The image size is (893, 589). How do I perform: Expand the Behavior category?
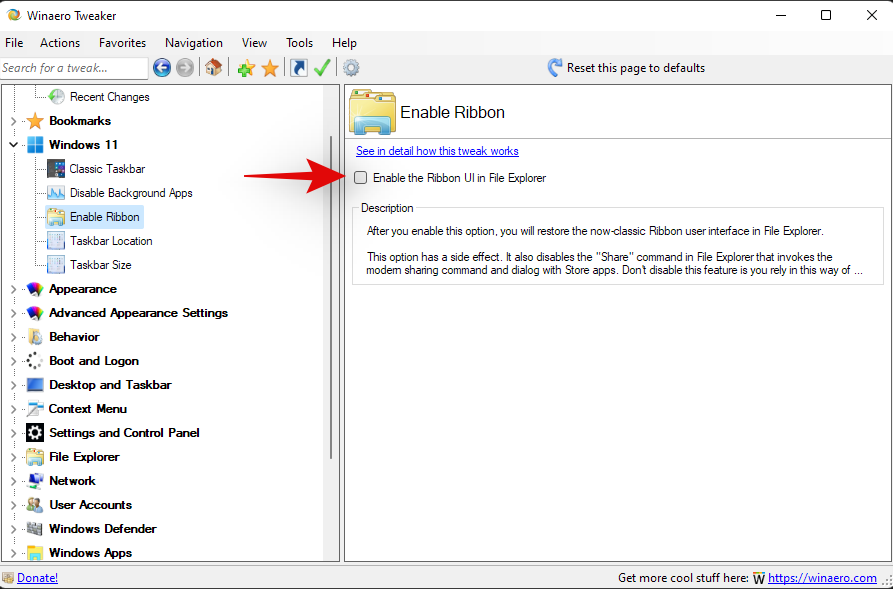(x=13, y=337)
